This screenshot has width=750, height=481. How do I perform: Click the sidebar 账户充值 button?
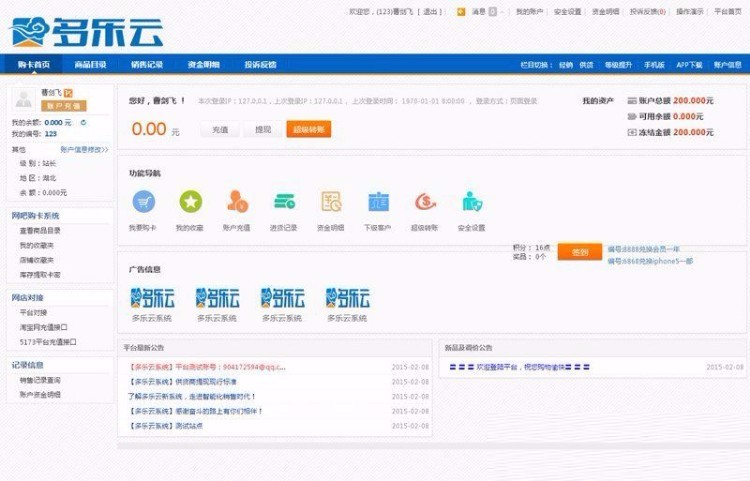coord(64,106)
